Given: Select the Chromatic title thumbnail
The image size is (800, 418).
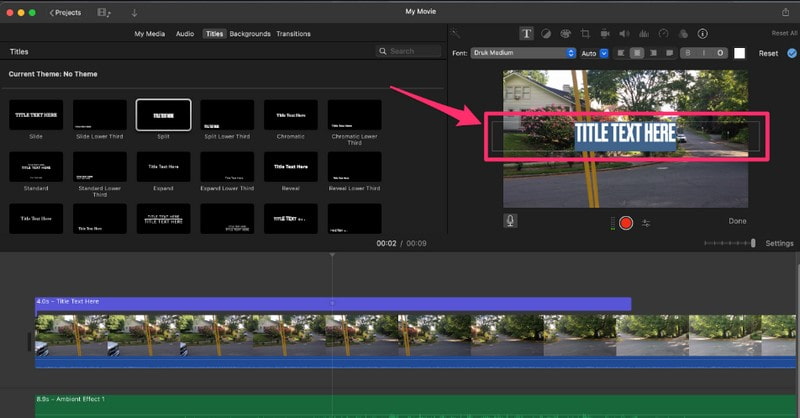Looking at the screenshot, I should (291, 115).
